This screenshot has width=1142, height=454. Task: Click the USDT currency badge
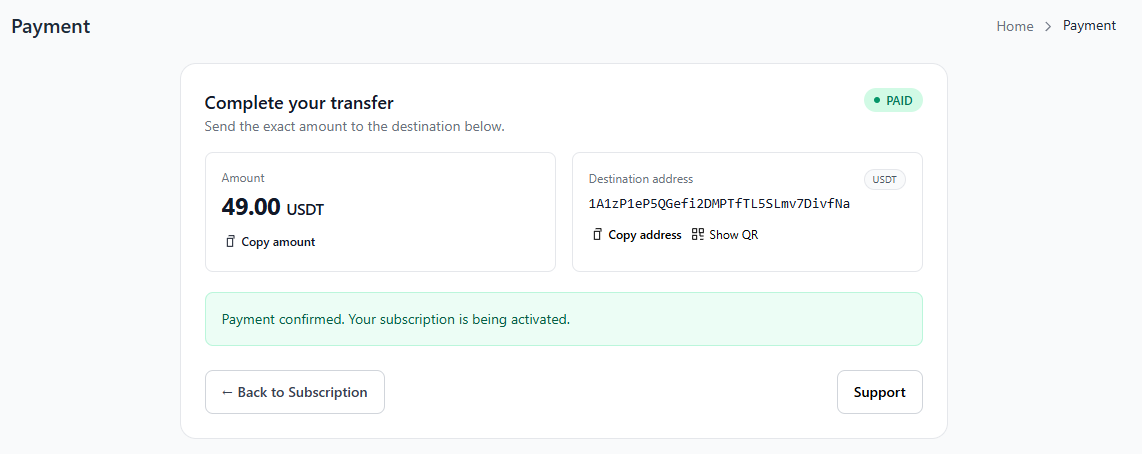pos(885,180)
